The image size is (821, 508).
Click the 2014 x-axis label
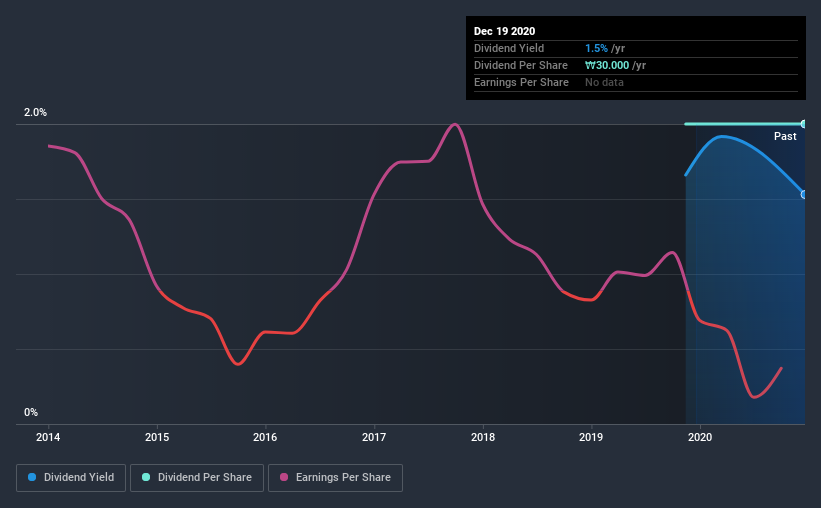coord(48,437)
